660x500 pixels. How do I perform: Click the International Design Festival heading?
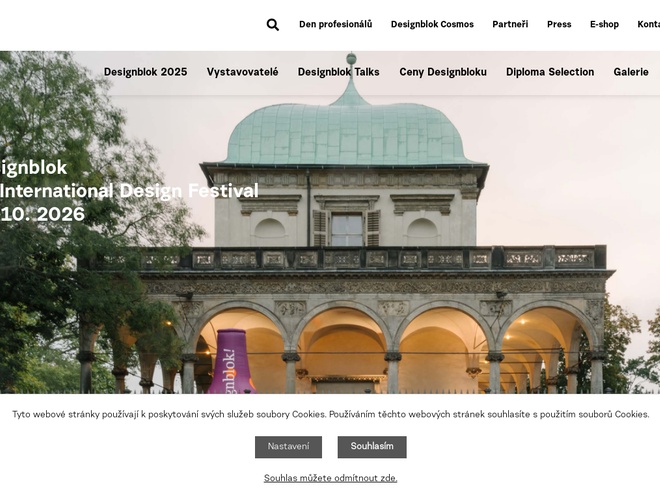tap(129, 191)
